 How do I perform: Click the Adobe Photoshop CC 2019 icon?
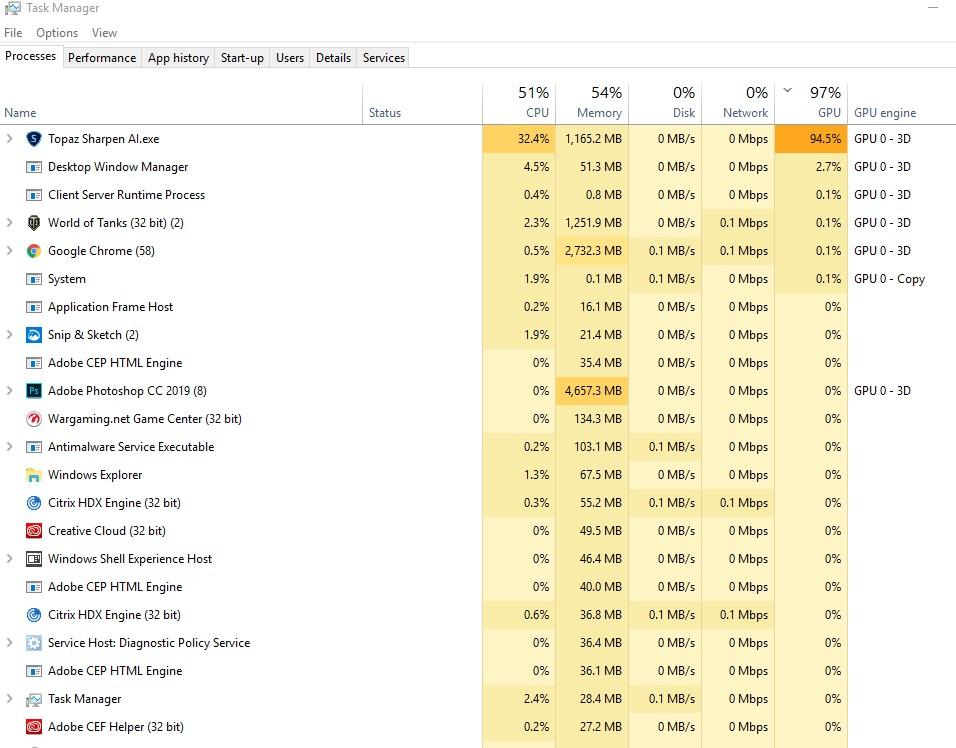click(34, 391)
